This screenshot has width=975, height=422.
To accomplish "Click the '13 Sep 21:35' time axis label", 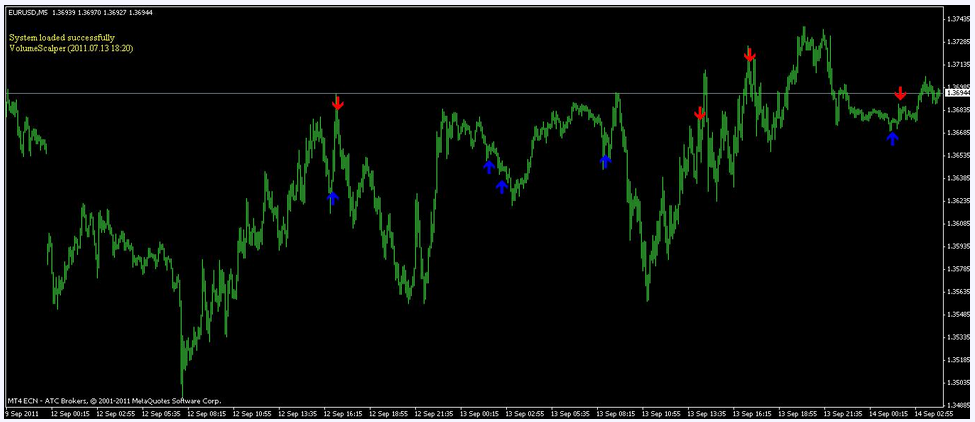I will click(x=844, y=413).
